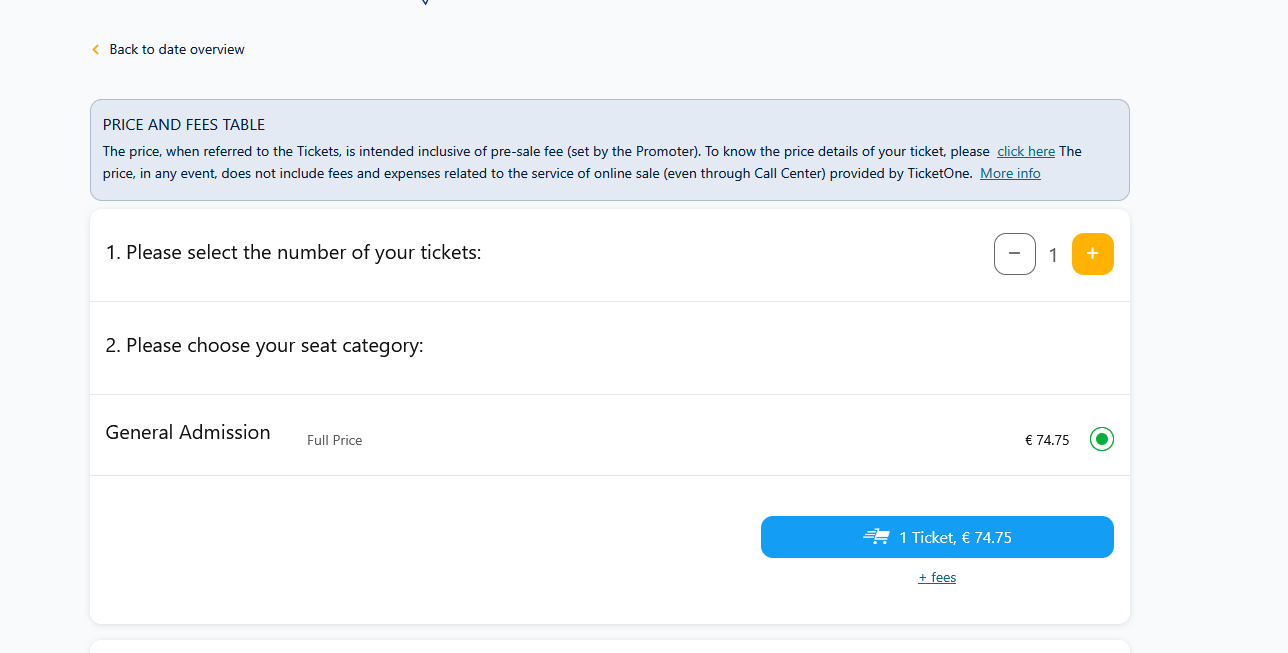The width and height of the screenshot is (1288, 653).
Task: Increase ticket count with orange plus button
Action: (x=1093, y=254)
